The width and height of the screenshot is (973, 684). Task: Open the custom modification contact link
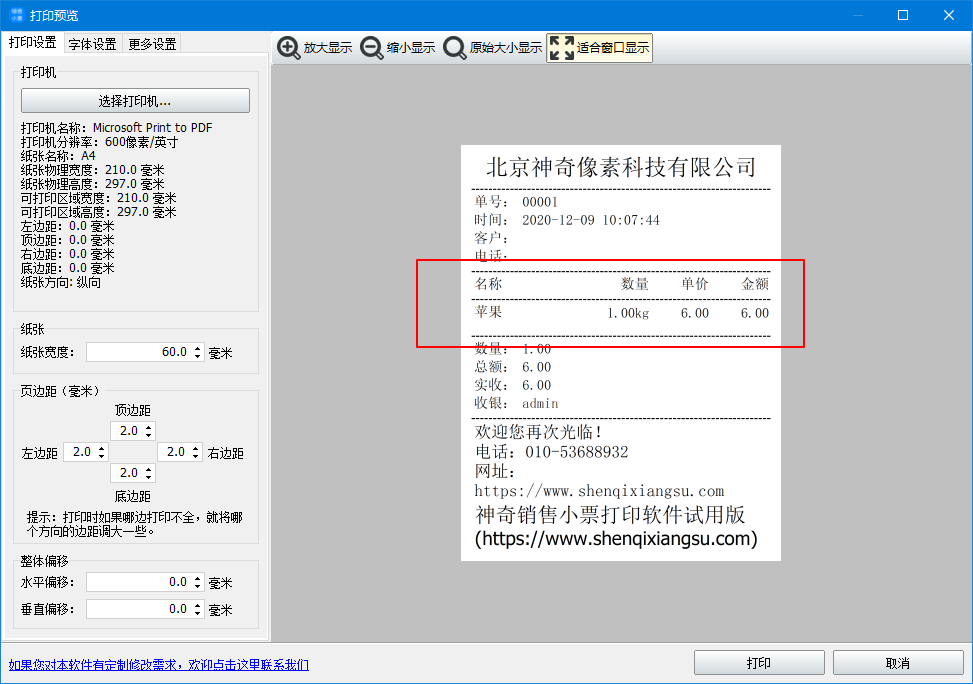pyautogui.click(x=159, y=665)
